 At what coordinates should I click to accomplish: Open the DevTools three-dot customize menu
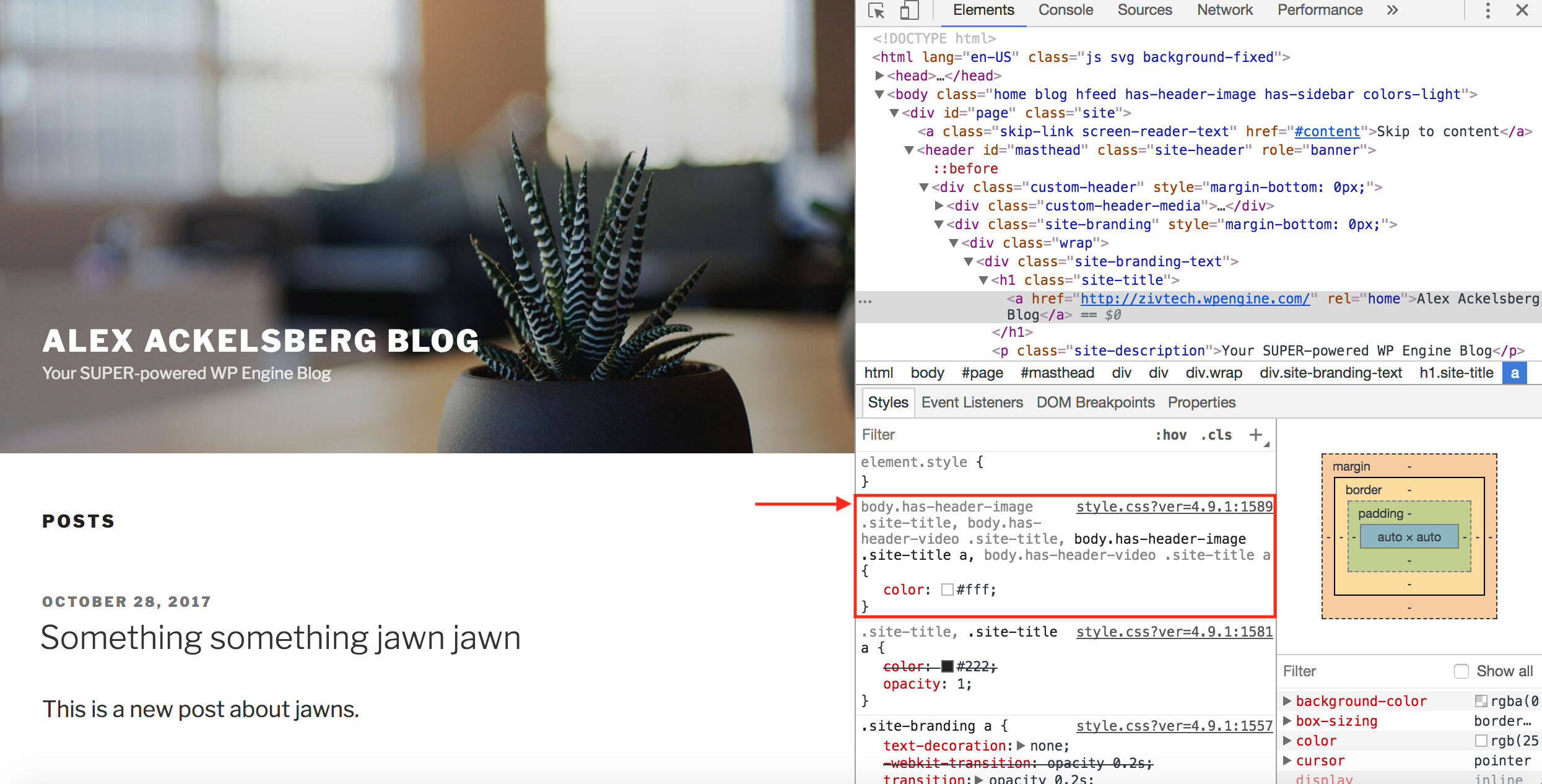pos(1488,10)
